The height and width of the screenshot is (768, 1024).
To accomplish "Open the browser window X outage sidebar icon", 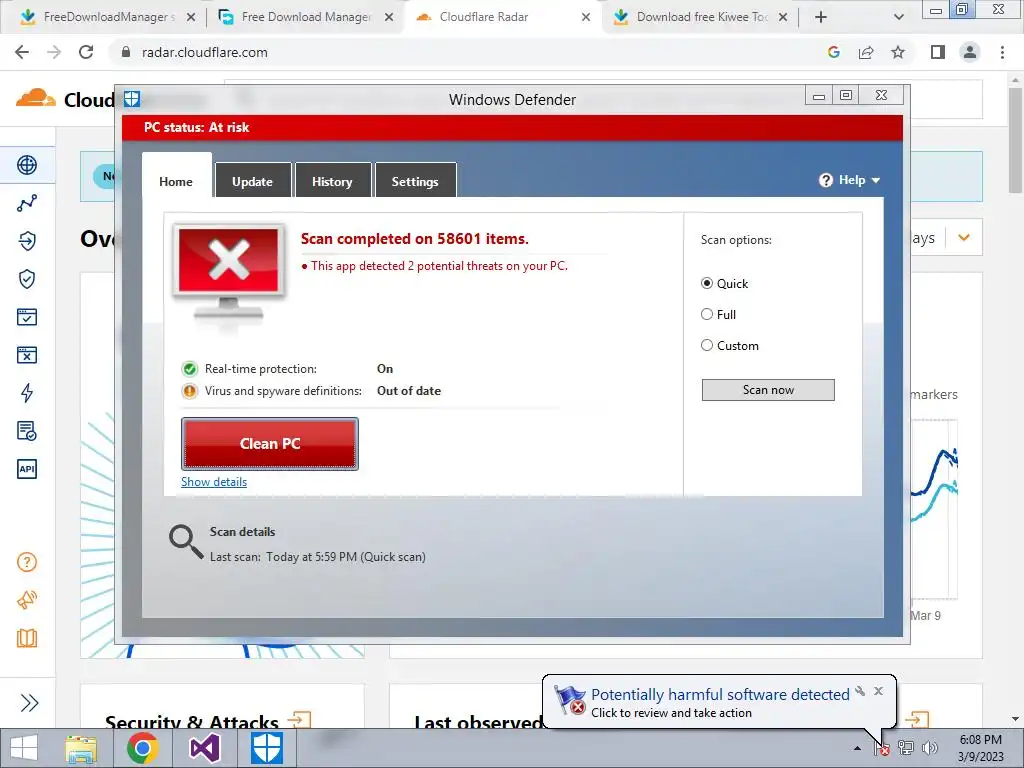I will 27,355.
